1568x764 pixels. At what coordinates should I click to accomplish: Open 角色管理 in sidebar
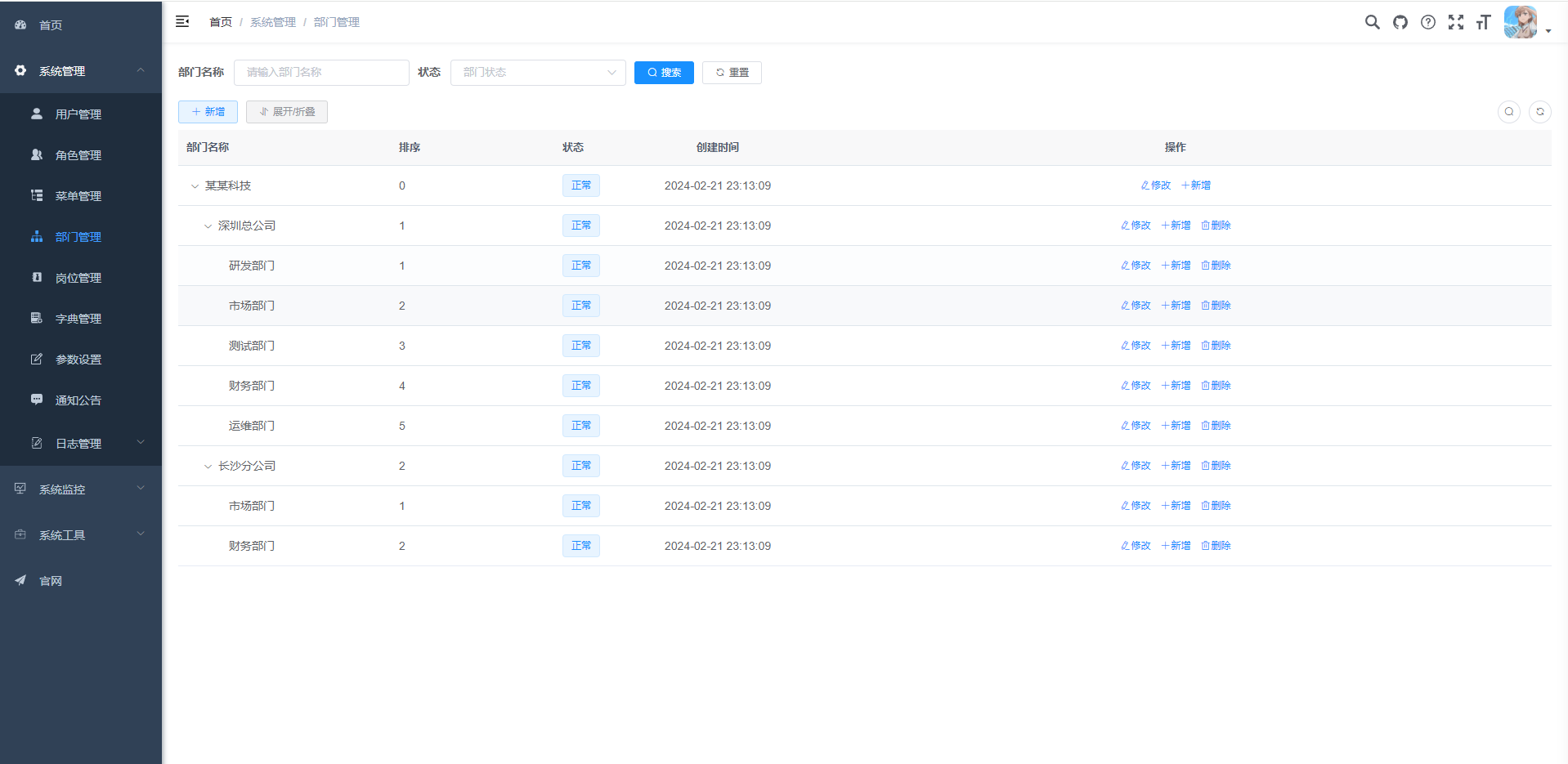pyautogui.click(x=81, y=155)
